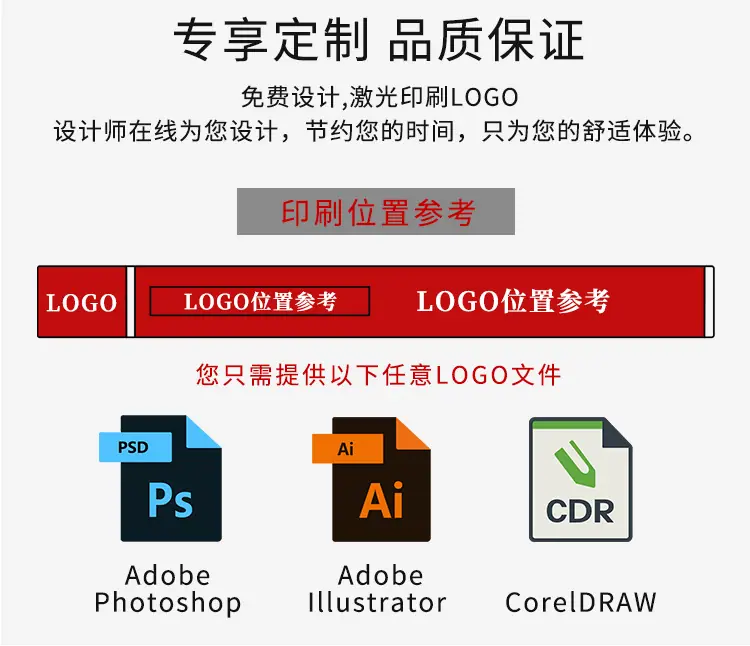Click the Adobe Illustrator caption
This screenshot has width=750, height=646.
point(377,589)
